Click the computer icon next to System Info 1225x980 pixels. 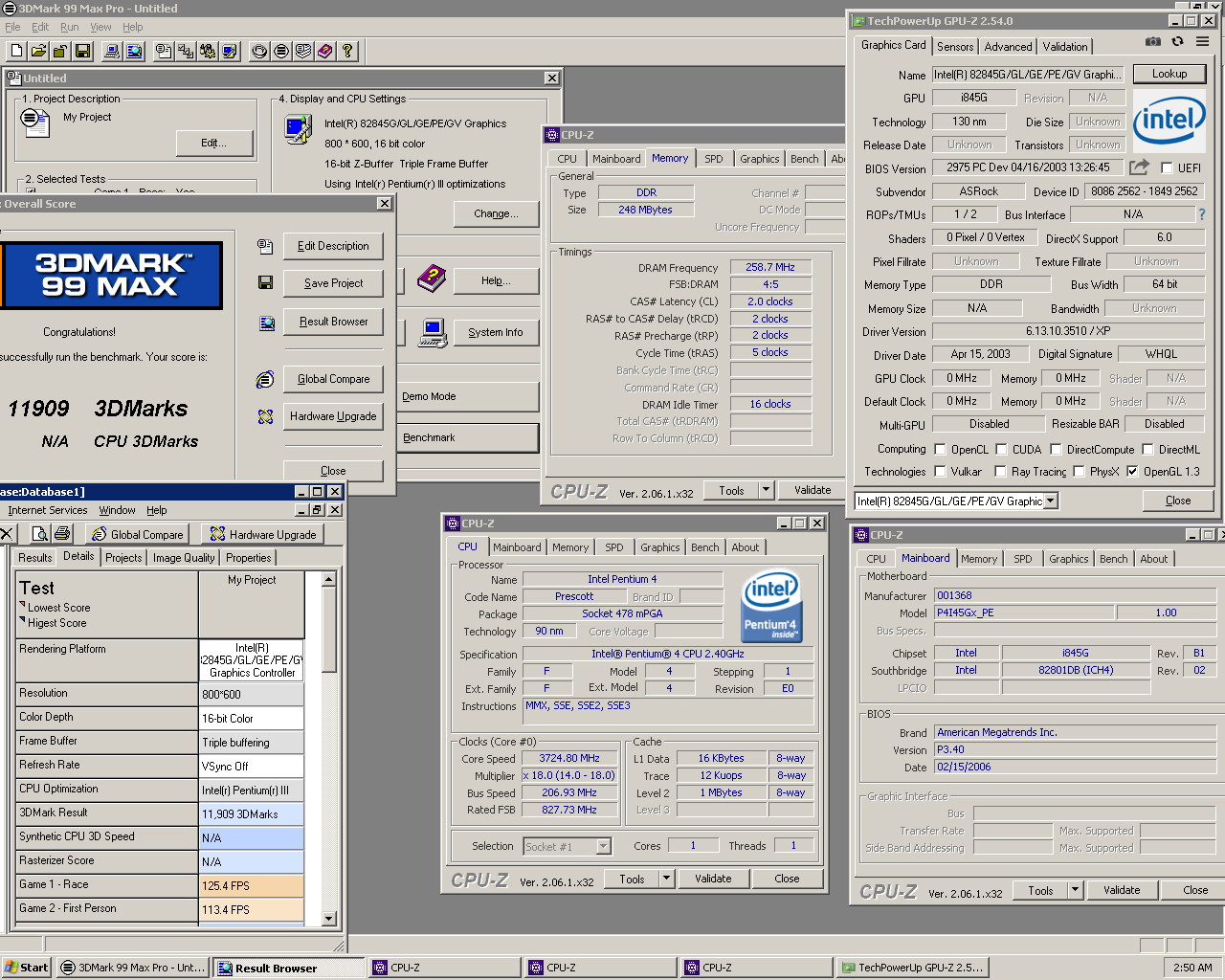point(433,332)
